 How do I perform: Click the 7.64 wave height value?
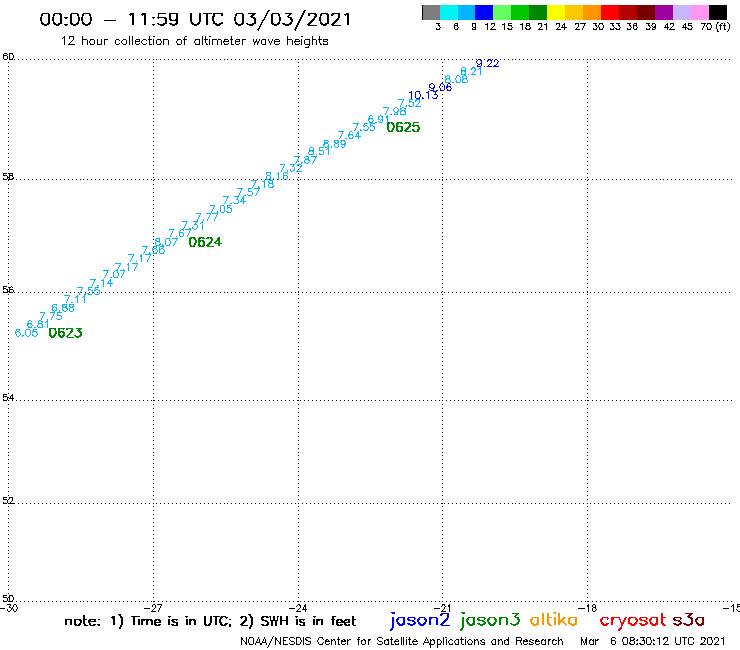(x=349, y=135)
